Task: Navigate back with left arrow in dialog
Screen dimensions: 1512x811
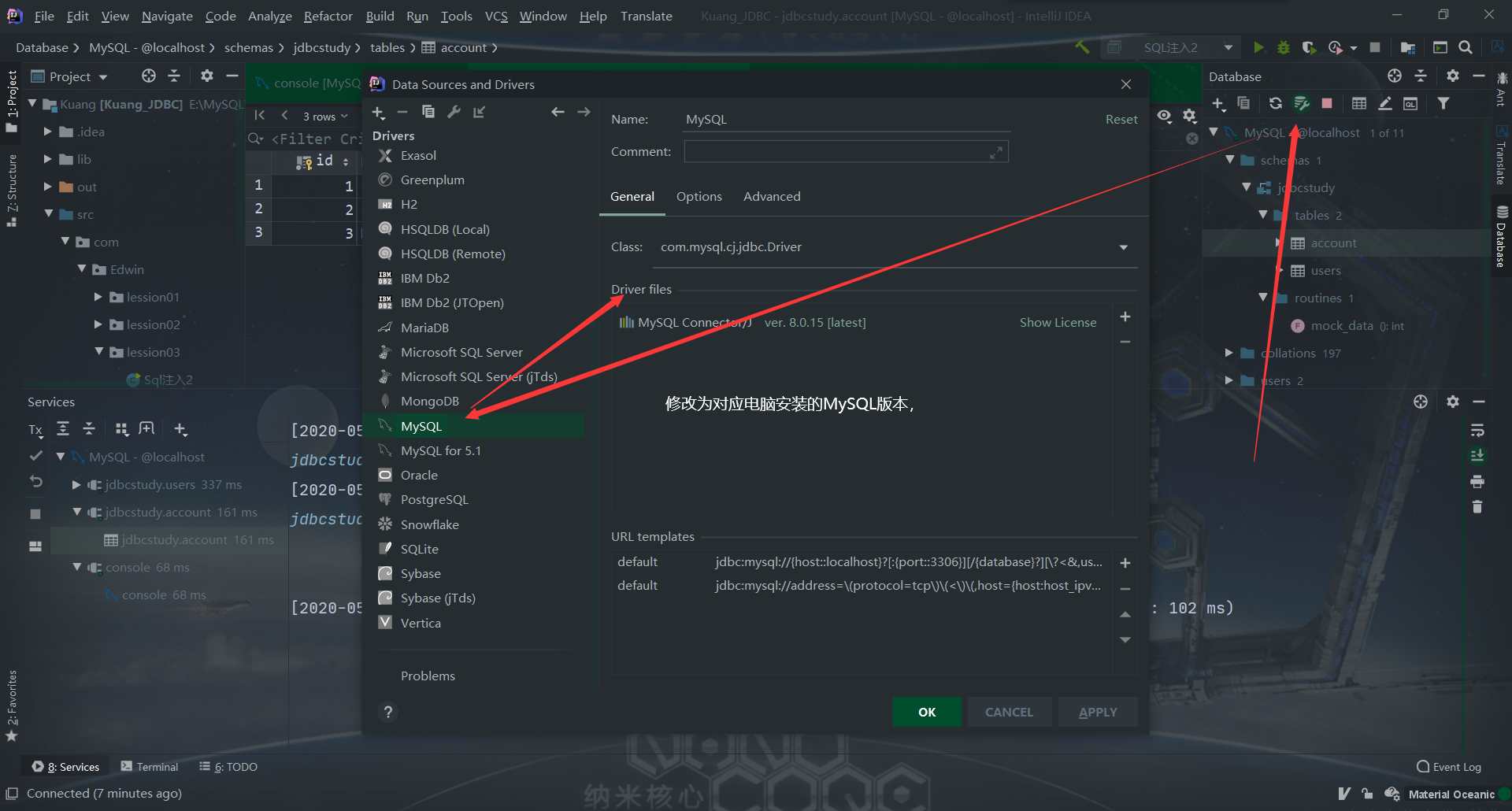Action: [x=558, y=112]
